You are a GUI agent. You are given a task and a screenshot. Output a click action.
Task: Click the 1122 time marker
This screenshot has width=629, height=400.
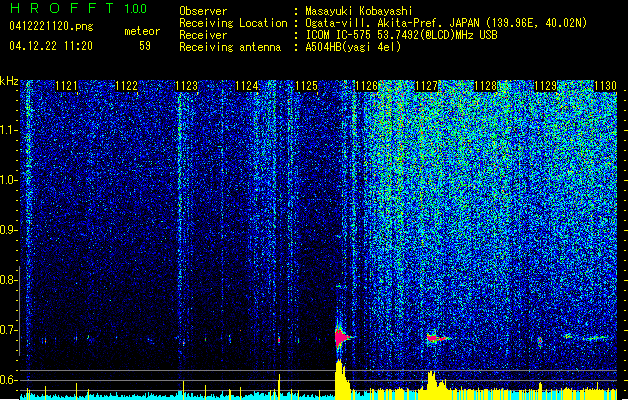pyautogui.click(x=126, y=86)
